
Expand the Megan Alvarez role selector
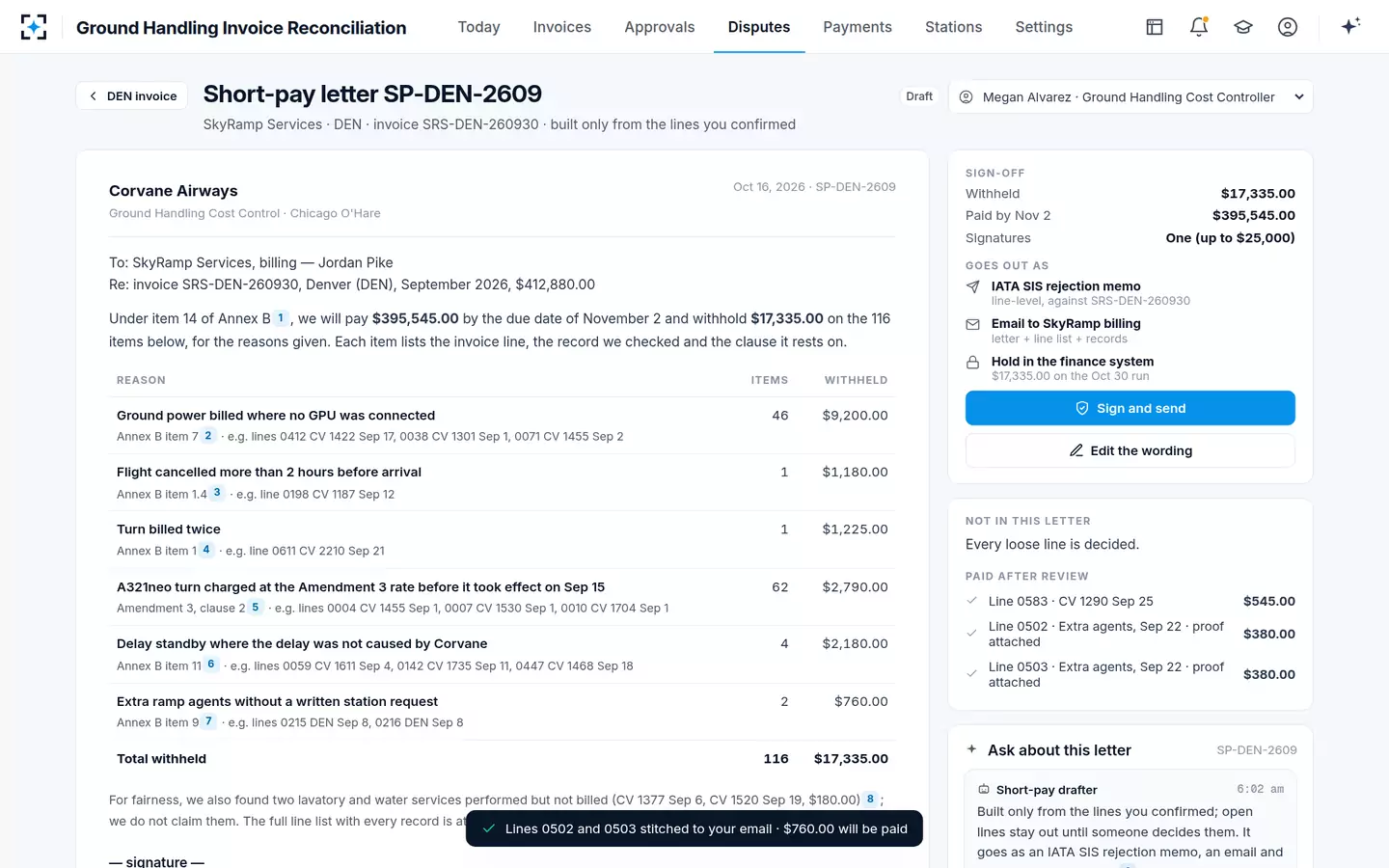coord(1130,96)
